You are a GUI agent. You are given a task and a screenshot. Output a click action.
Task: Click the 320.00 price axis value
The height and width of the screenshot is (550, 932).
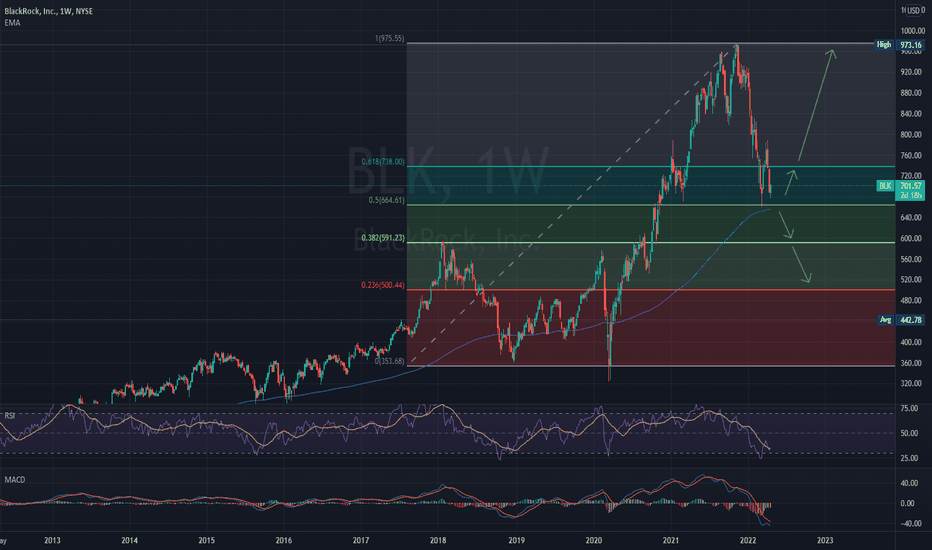[911, 384]
